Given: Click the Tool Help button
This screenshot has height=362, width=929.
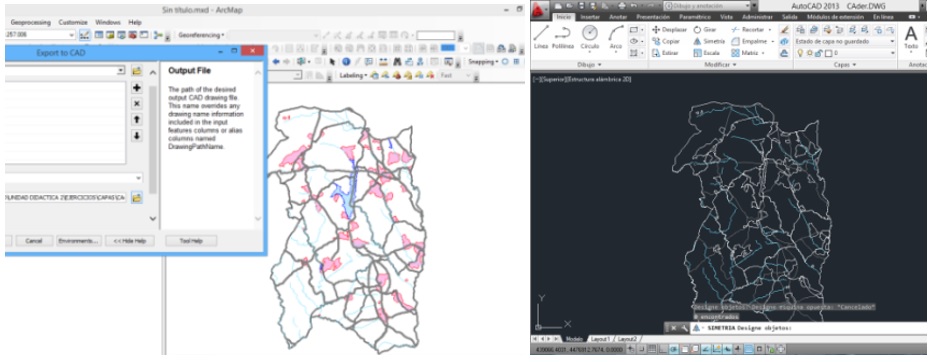Looking at the screenshot, I should tap(191, 241).
